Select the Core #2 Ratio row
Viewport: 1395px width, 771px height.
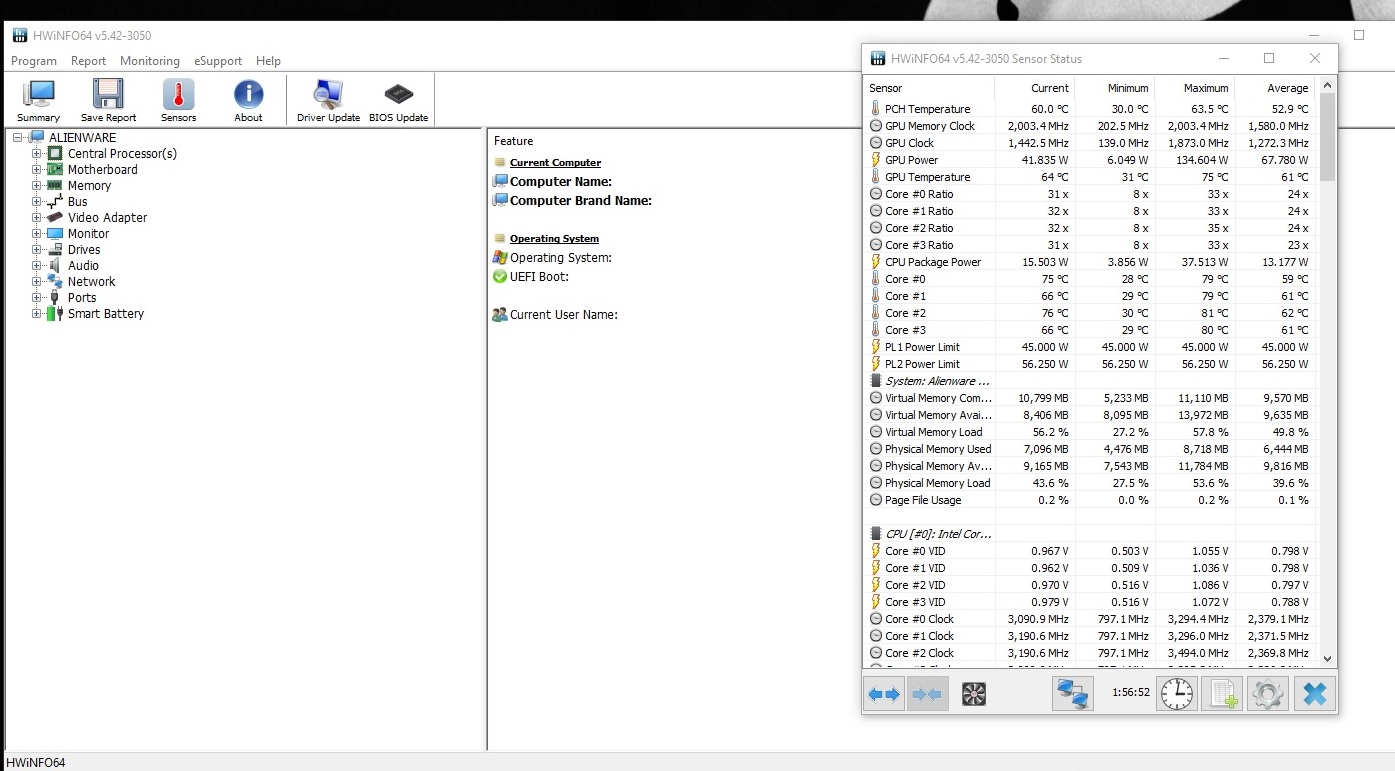[1090, 228]
